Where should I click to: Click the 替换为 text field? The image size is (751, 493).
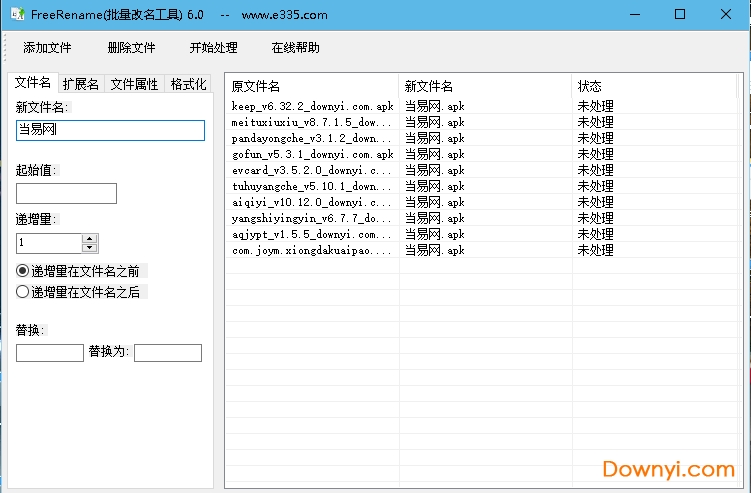[167, 352]
